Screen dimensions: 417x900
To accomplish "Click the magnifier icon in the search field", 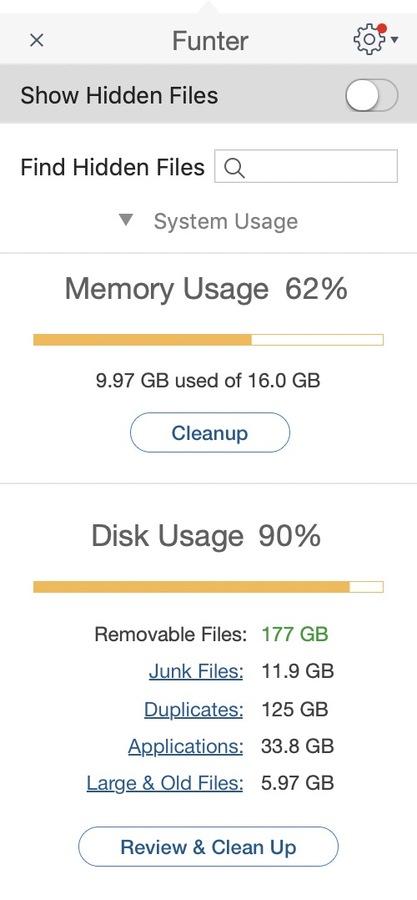I will coord(235,168).
